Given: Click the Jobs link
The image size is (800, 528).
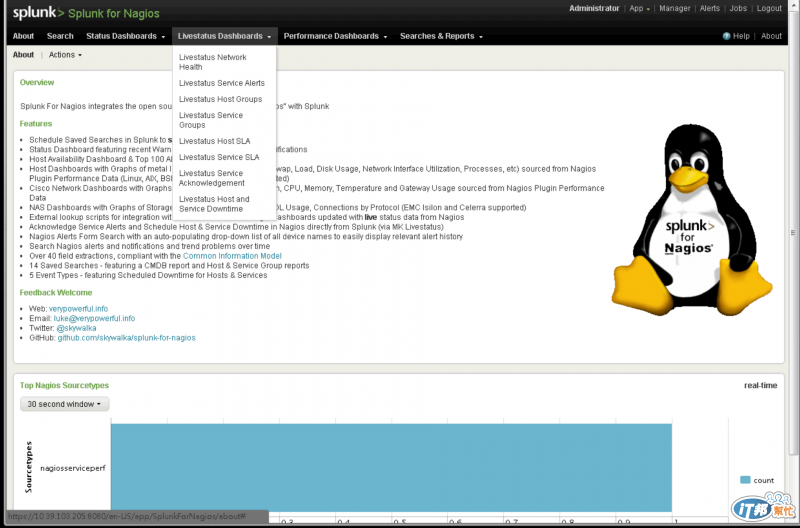Looking at the screenshot, I should (x=738, y=8).
